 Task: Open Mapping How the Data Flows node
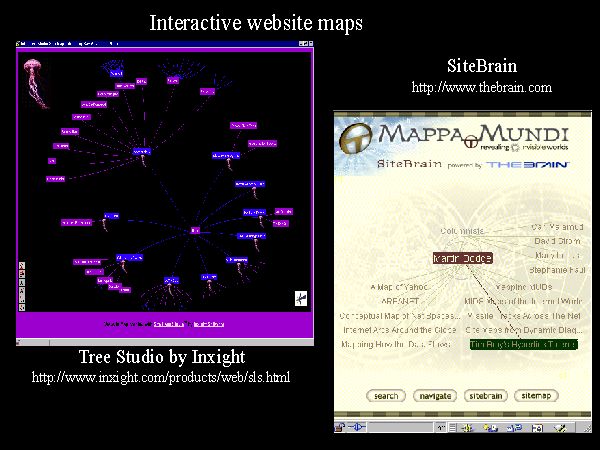(x=396, y=344)
